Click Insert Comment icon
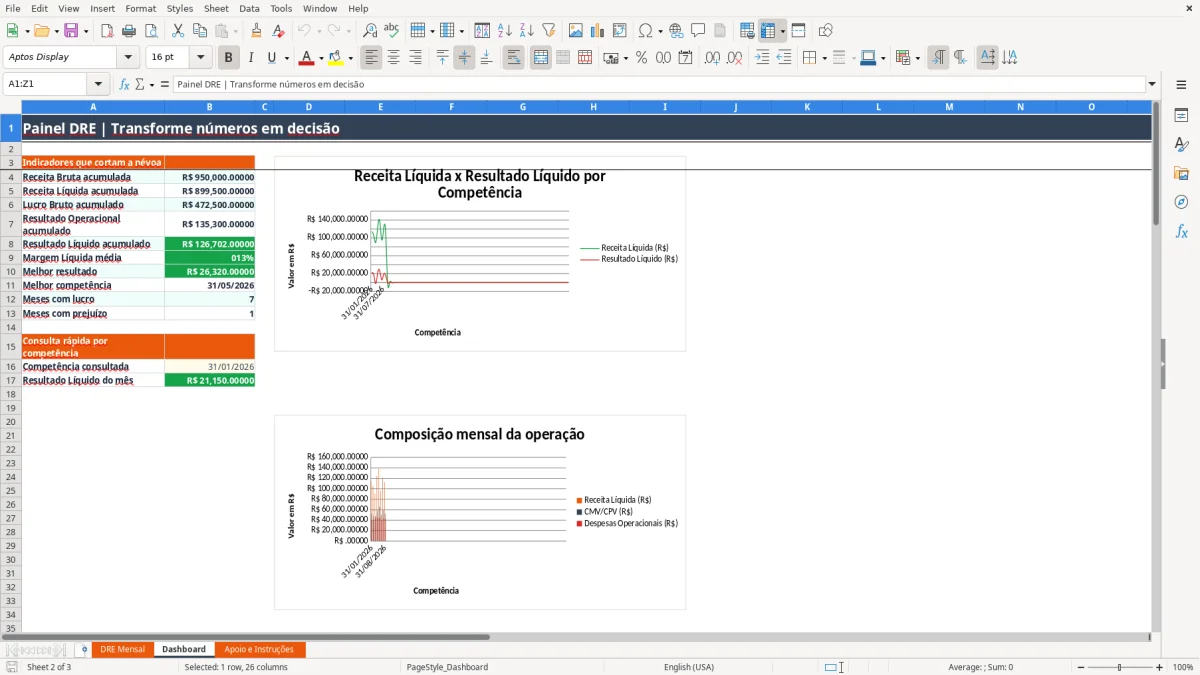 (698, 31)
